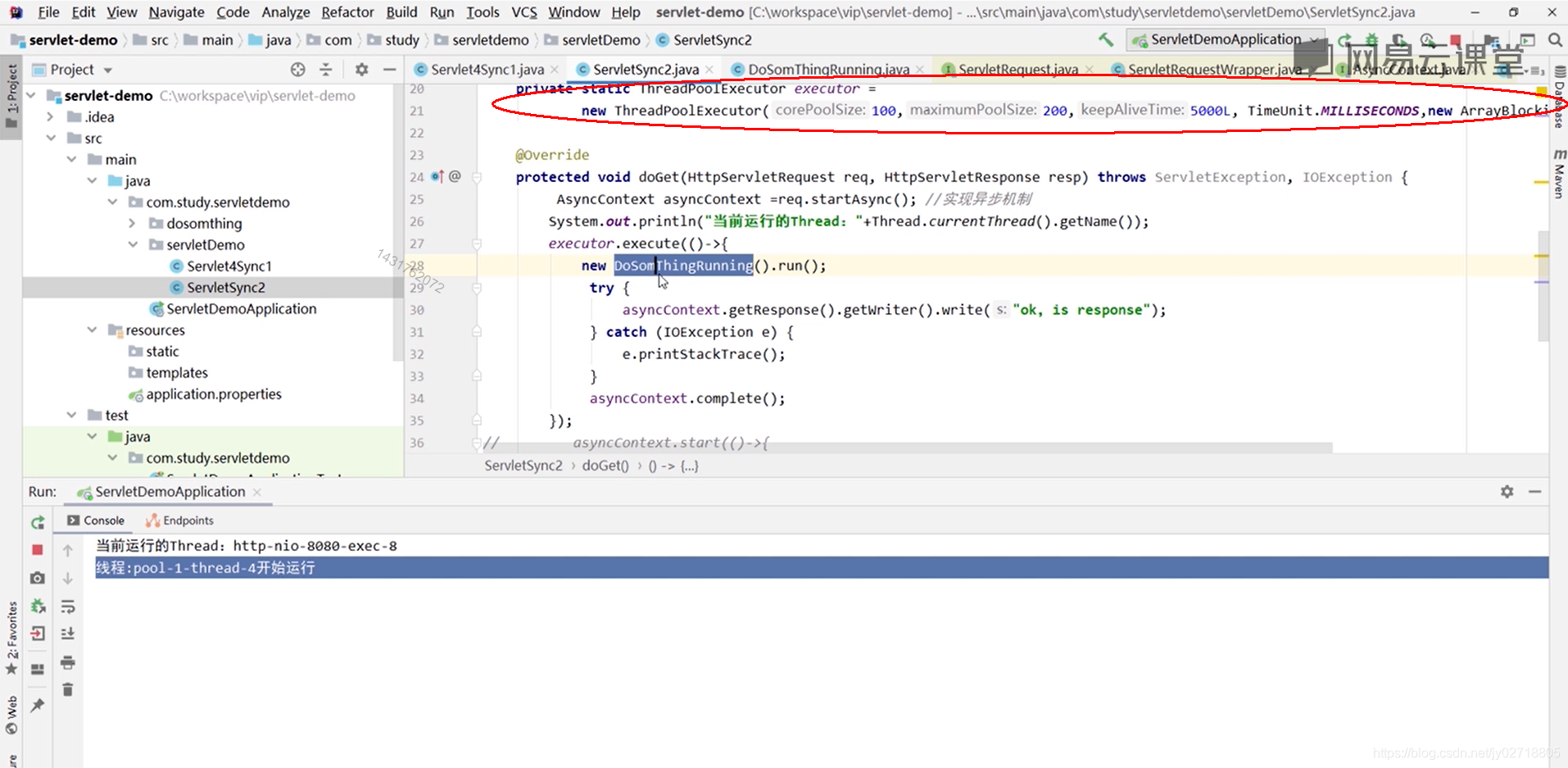Select Servlet4Sync1 in the project tree
Screen dimensions: 1568x768
pos(229,266)
